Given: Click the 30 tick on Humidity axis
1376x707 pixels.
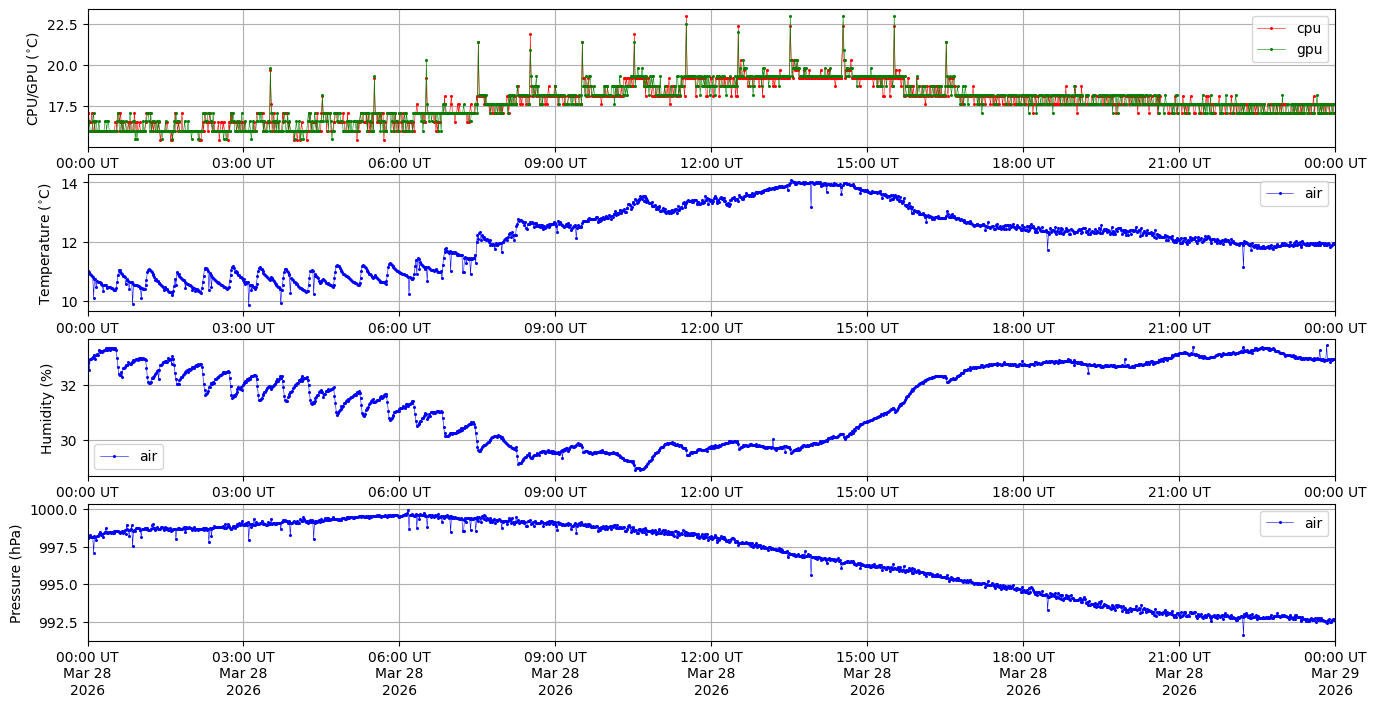Looking at the screenshot, I should point(72,441).
